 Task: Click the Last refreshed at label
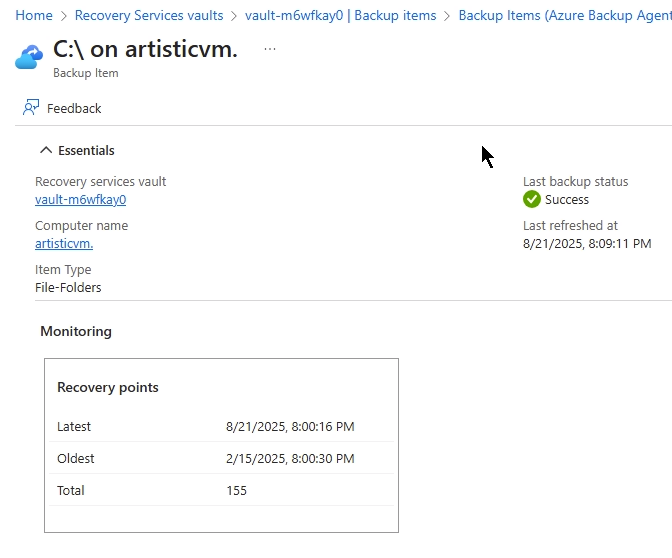(570, 225)
